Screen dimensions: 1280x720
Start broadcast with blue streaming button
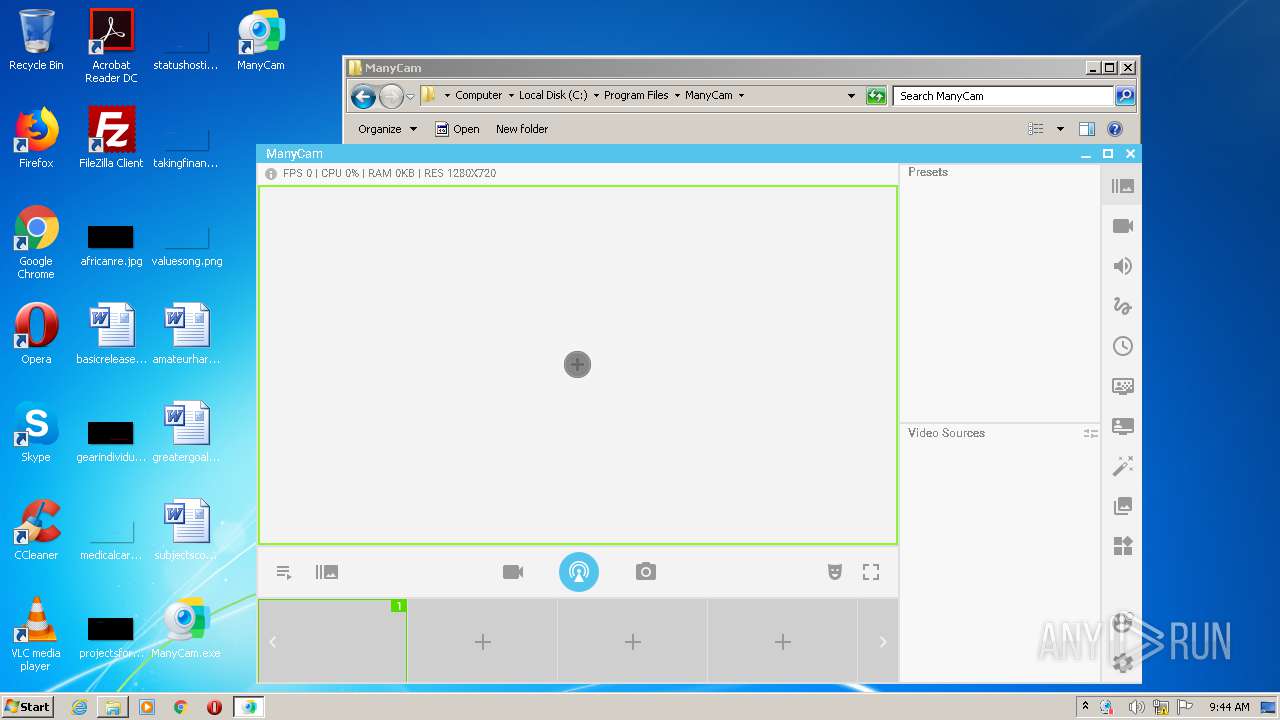tap(579, 572)
